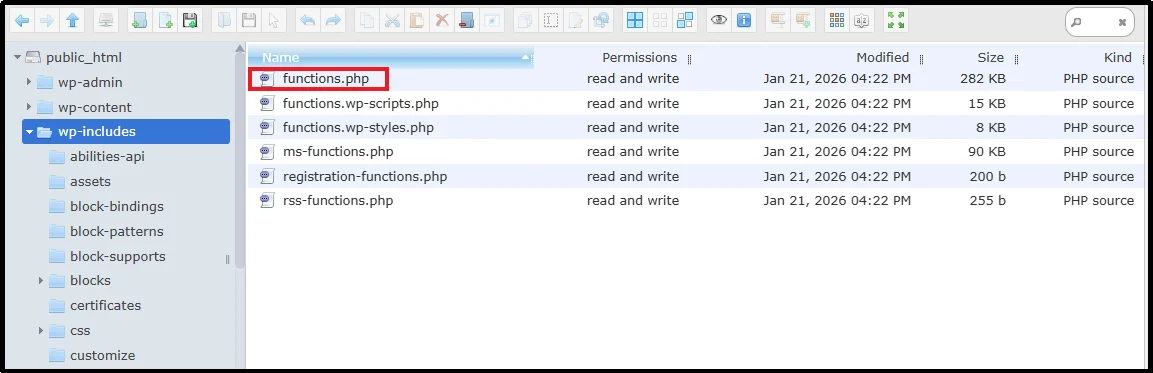Viewport: 1153px width, 373px height.
Task: Go back with the blue left arrow
Action: tap(23, 21)
